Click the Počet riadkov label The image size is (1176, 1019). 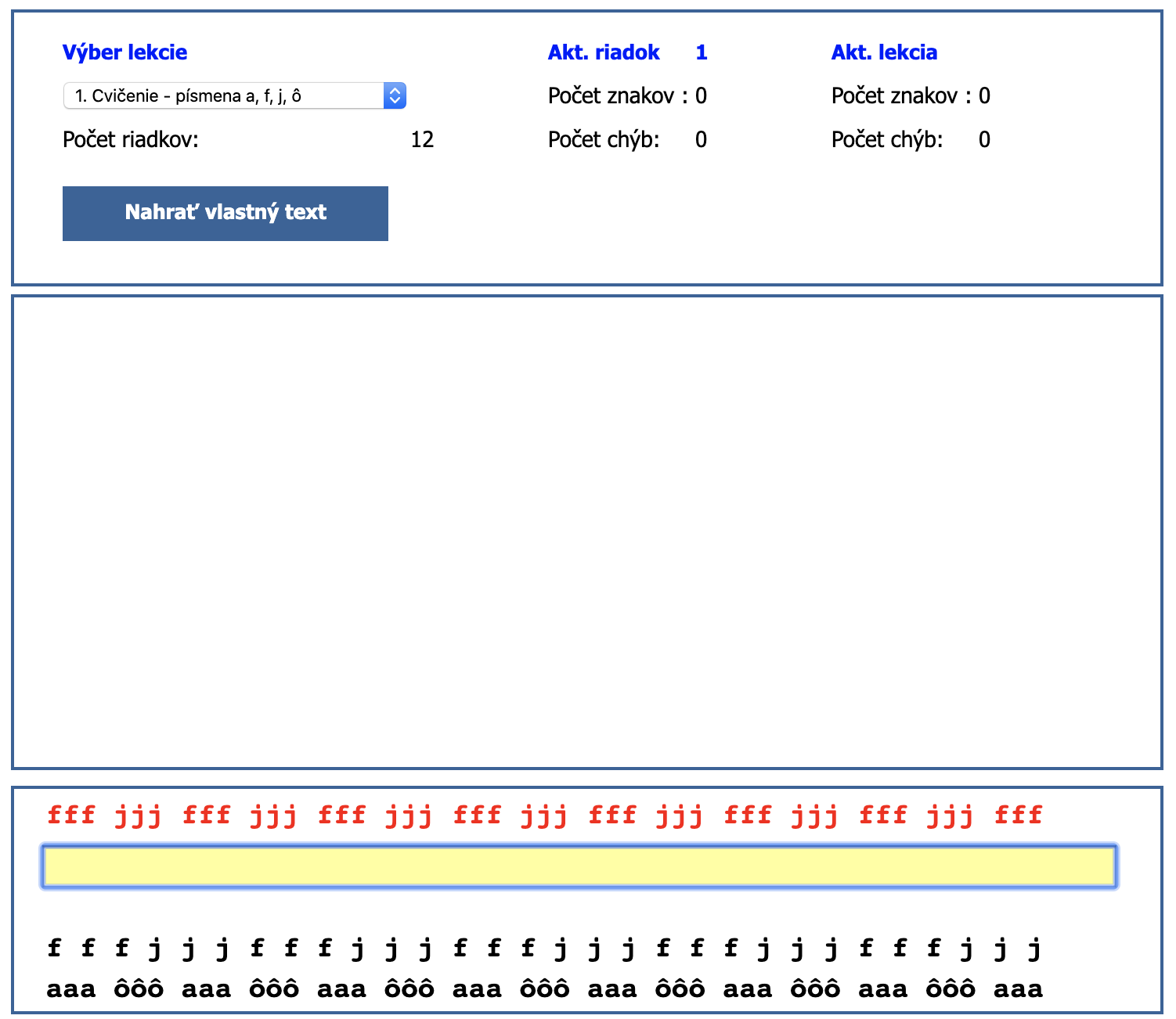click(131, 139)
